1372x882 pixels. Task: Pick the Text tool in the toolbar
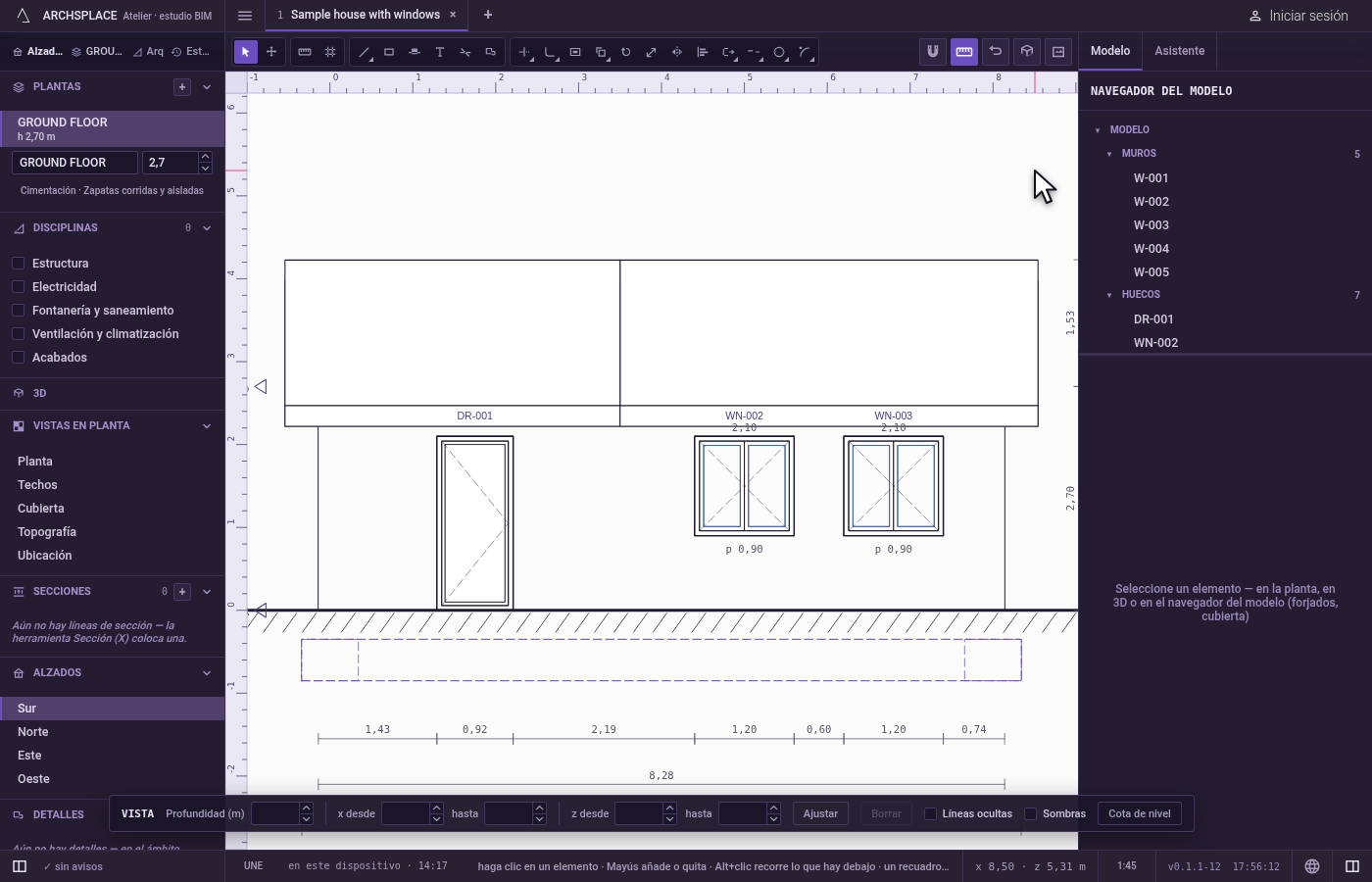(x=440, y=52)
